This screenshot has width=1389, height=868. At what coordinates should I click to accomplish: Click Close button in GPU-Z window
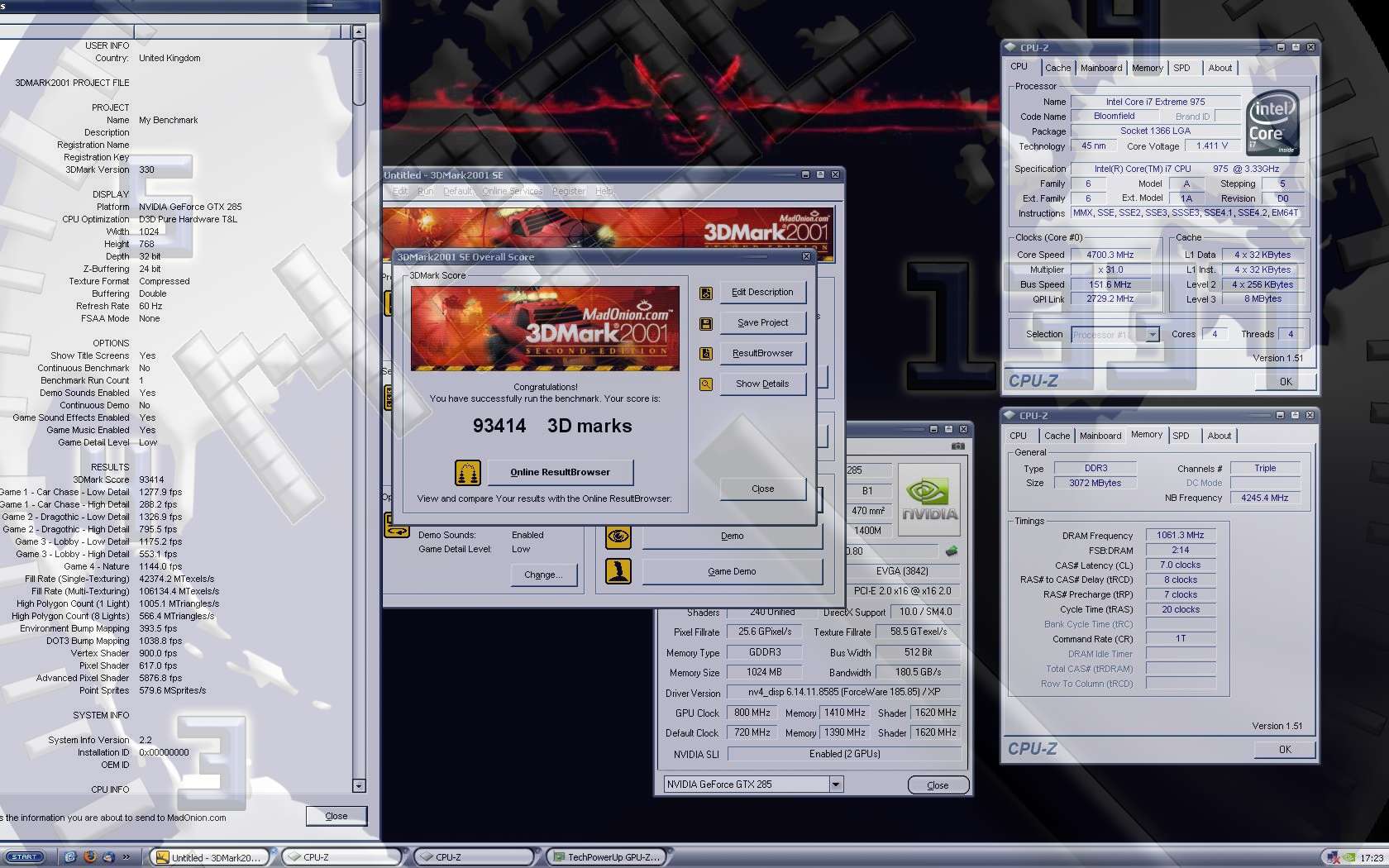(x=938, y=785)
